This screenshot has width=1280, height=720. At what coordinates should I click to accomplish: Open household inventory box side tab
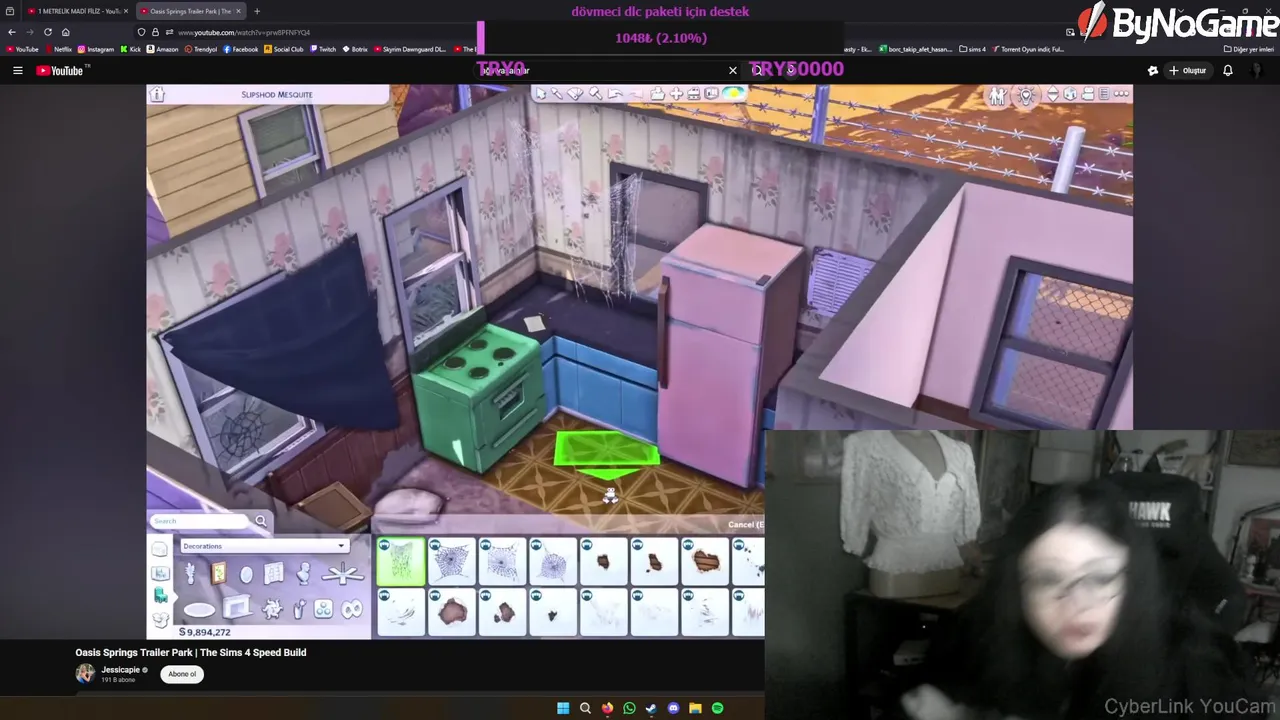pyautogui.click(x=160, y=620)
